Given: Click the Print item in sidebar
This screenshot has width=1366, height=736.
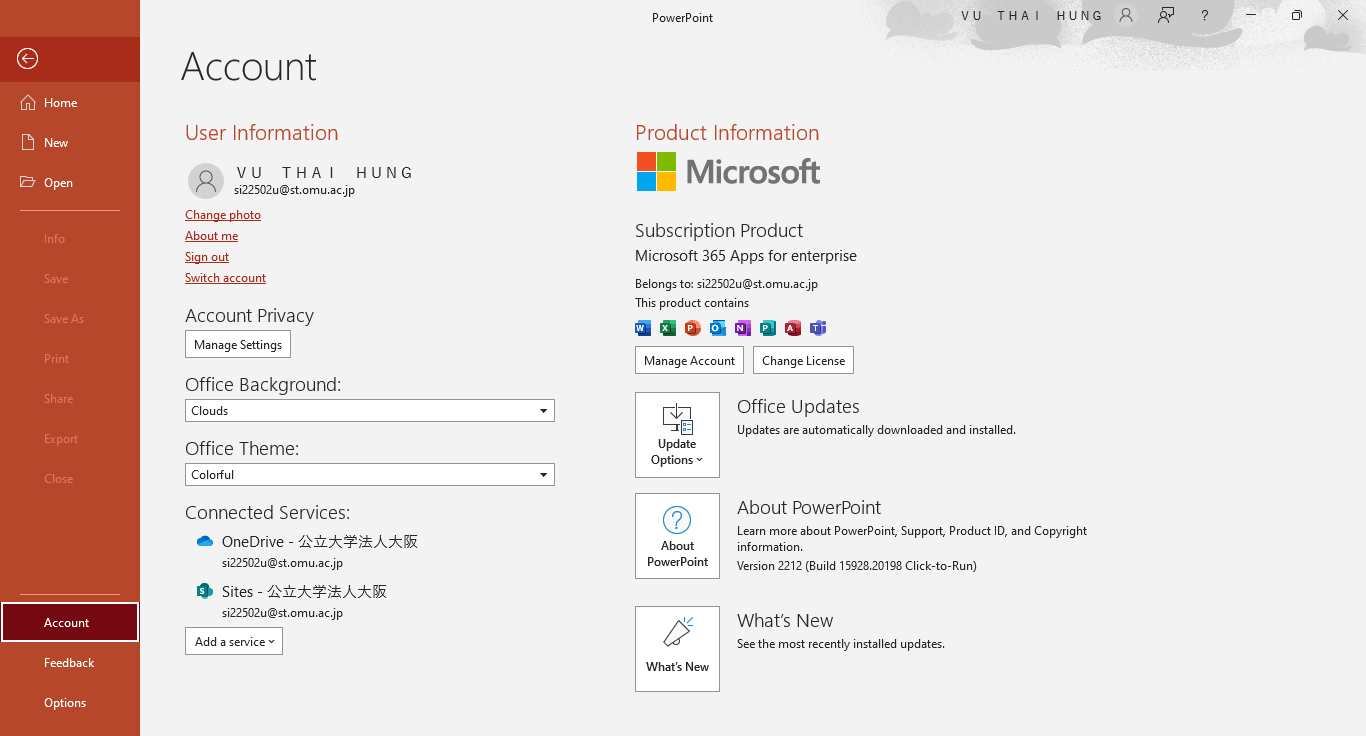Looking at the screenshot, I should [x=70, y=359].
